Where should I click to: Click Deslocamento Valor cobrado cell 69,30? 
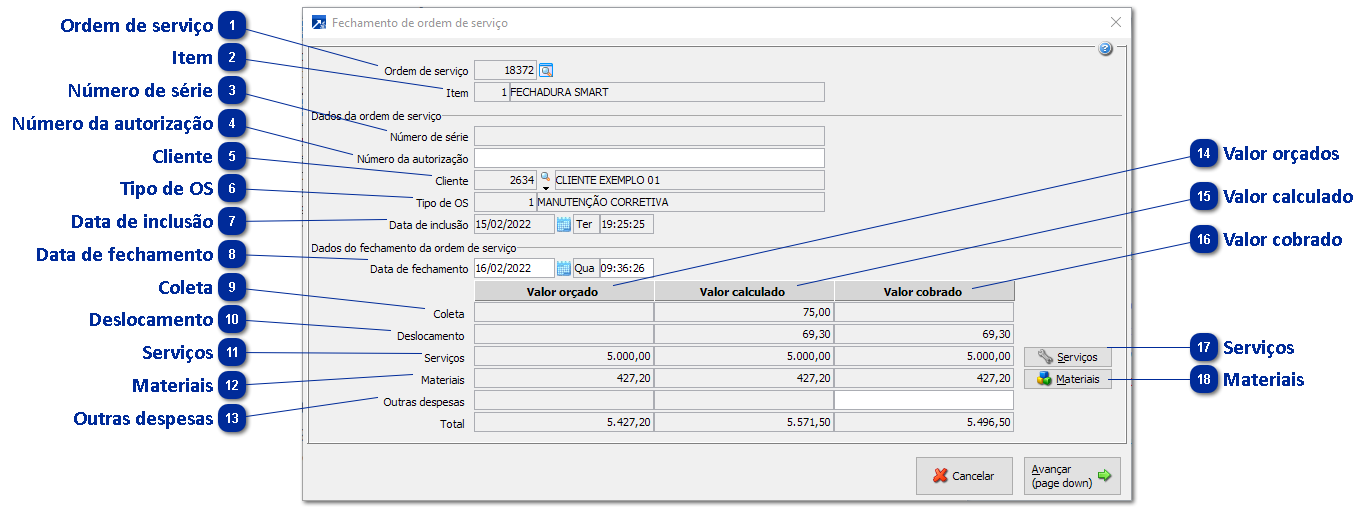[924, 334]
